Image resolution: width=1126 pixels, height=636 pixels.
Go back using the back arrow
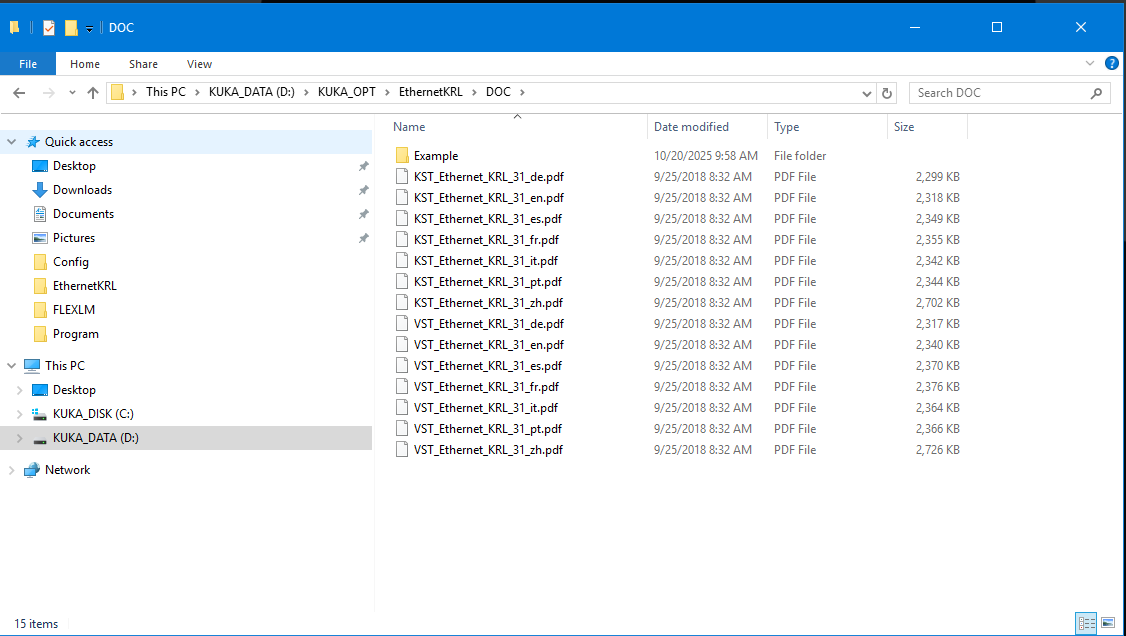pos(19,93)
